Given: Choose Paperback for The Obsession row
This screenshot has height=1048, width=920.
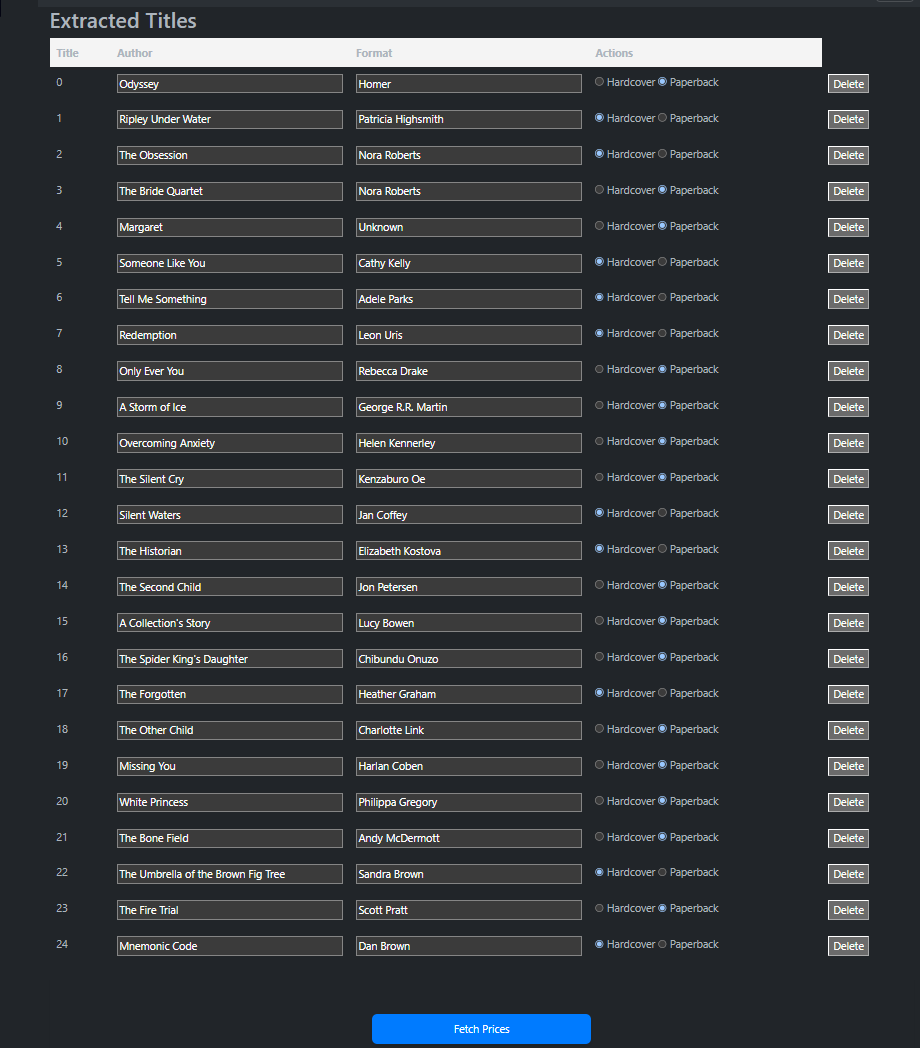Looking at the screenshot, I should click(662, 154).
